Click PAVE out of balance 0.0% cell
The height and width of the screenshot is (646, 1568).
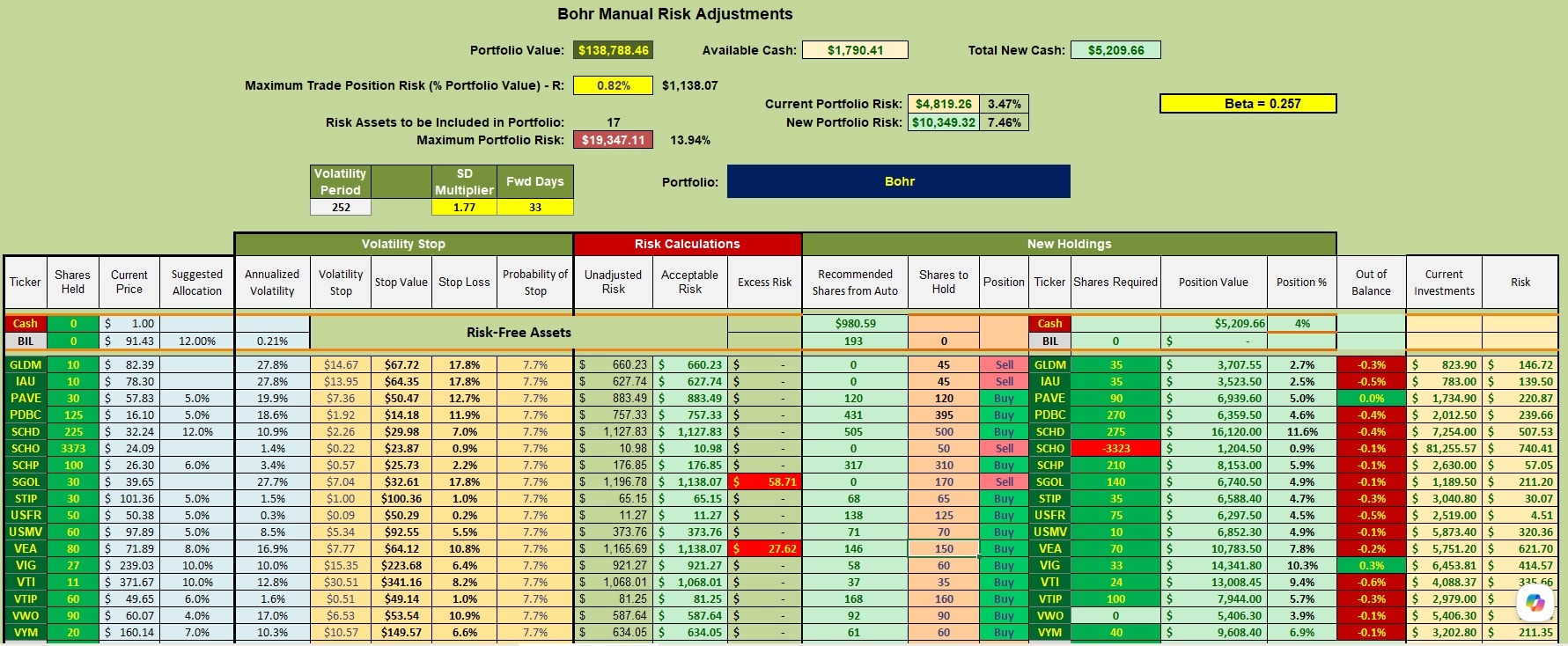[x=1371, y=399]
